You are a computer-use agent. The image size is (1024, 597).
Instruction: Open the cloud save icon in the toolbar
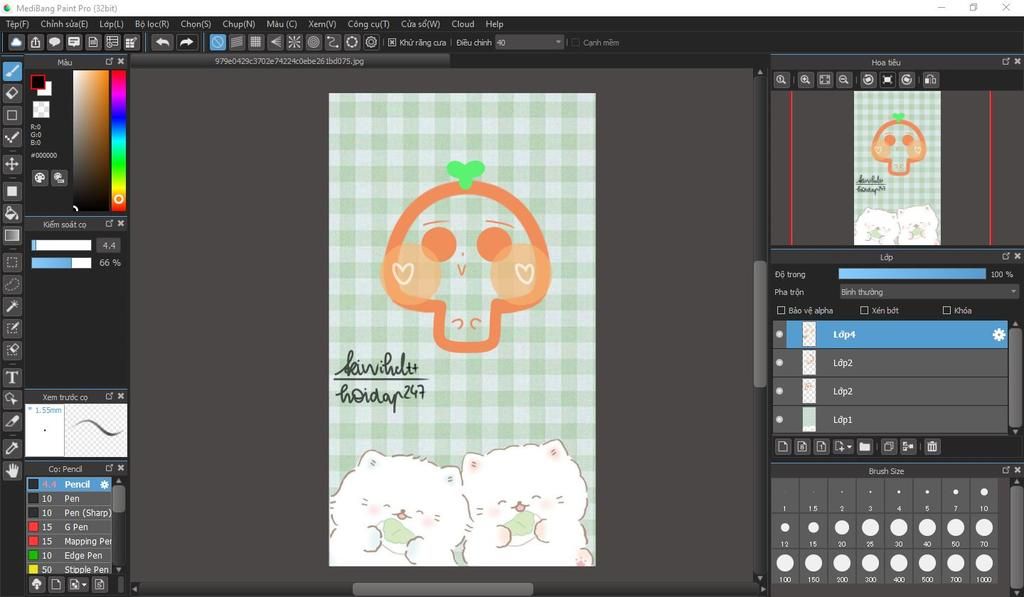coord(16,42)
